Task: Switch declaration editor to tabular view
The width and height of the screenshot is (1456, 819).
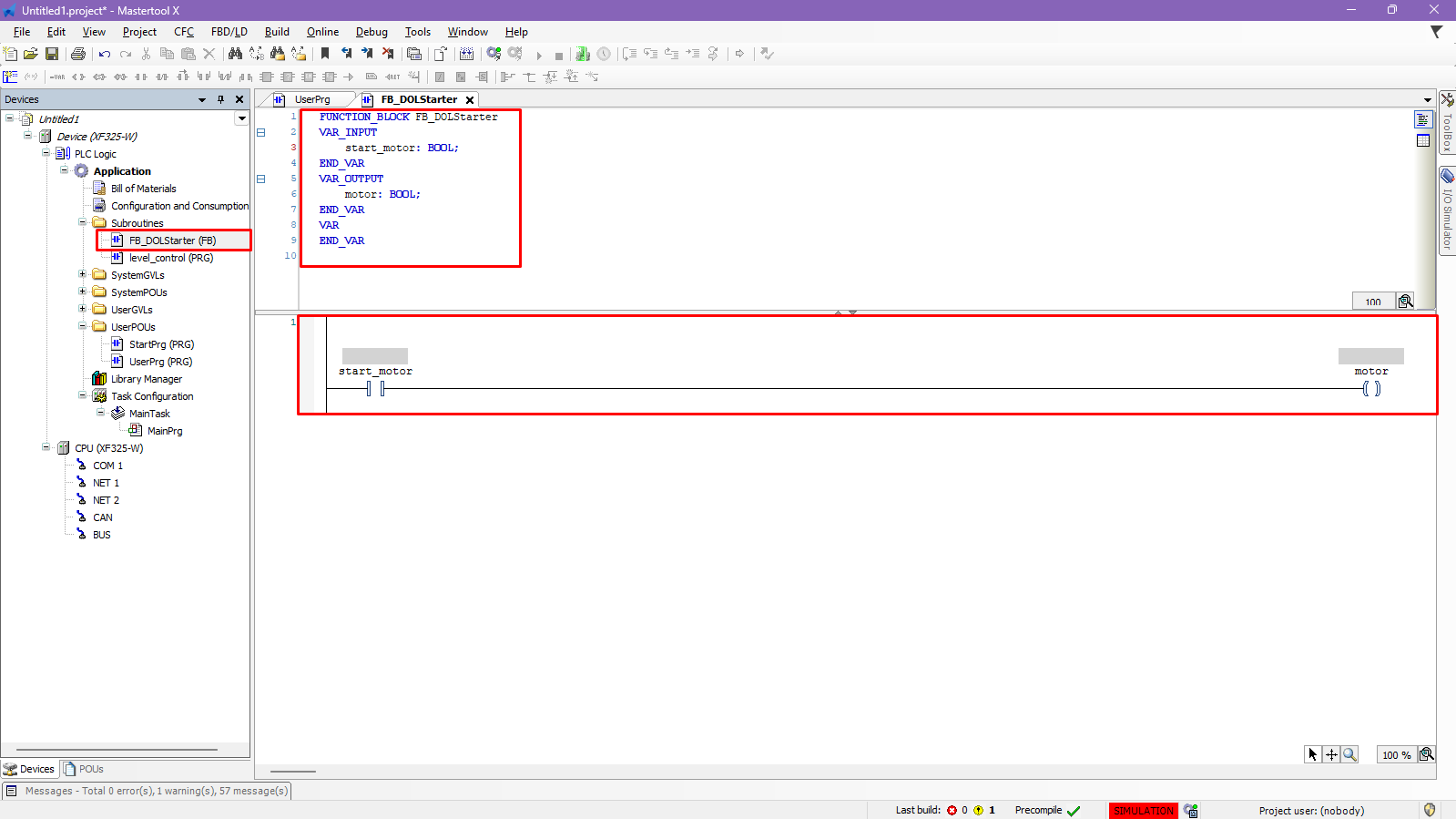Action: point(1423,140)
